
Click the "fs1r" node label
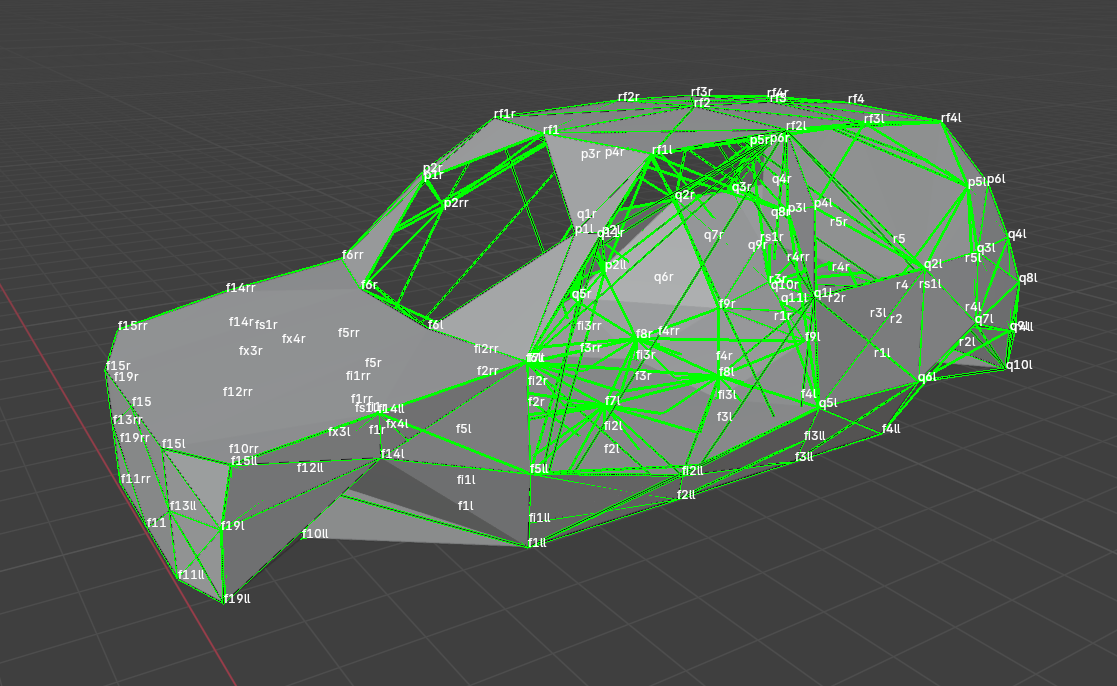point(266,325)
